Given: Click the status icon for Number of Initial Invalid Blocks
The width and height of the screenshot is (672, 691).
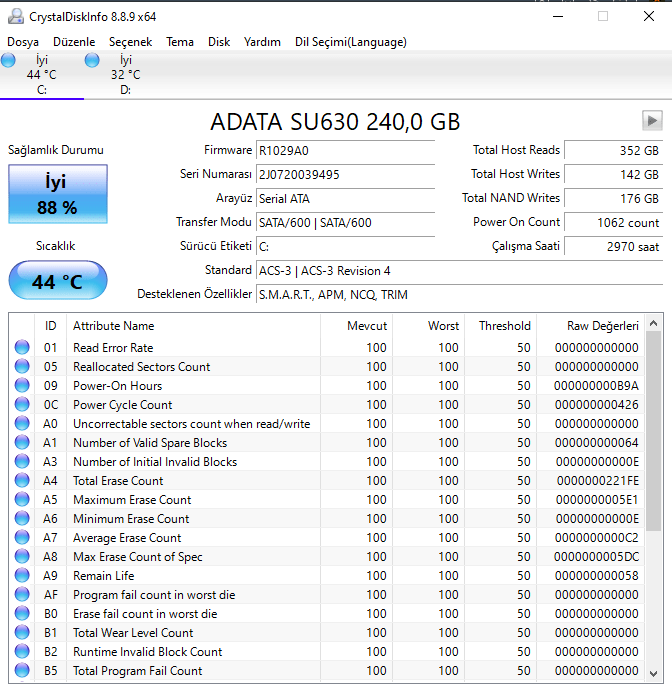Looking at the screenshot, I should click(22, 461).
